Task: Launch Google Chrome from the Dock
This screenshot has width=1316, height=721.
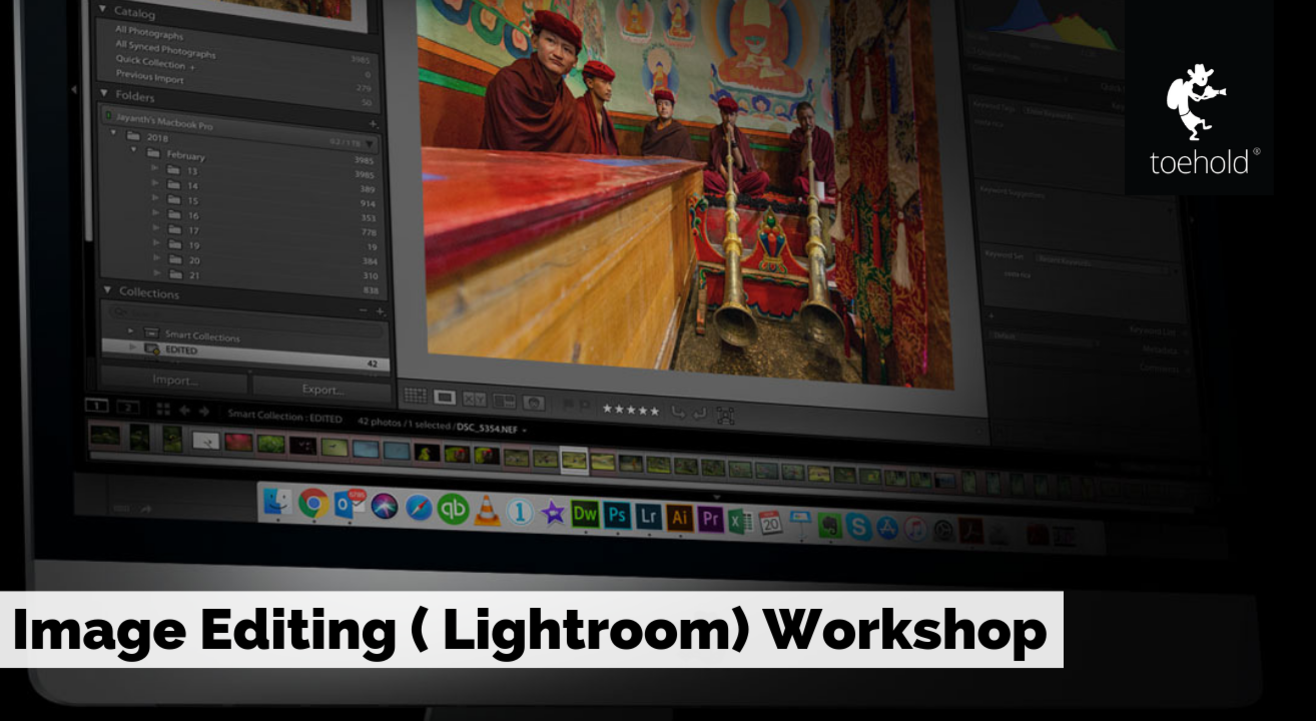Action: coord(314,504)
